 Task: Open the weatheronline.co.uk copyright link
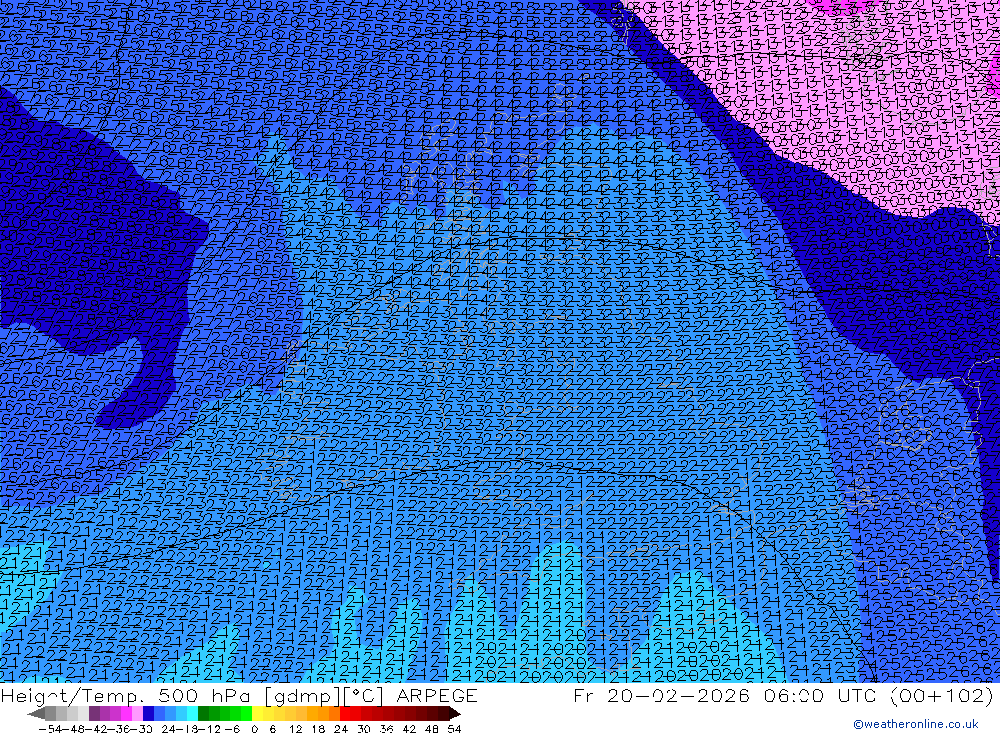pyautogui.click(x=916, y=724)
